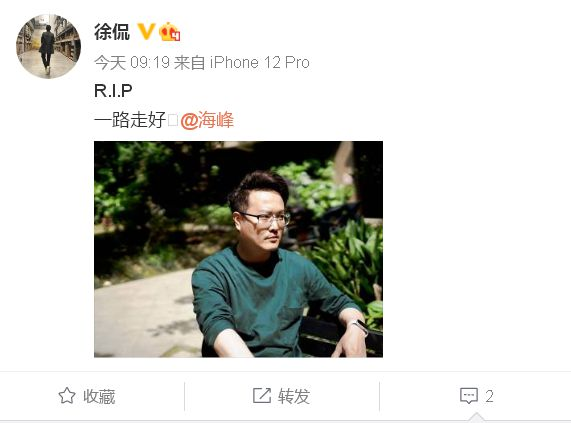Click the star icon beside 收藏

(67, 396)
